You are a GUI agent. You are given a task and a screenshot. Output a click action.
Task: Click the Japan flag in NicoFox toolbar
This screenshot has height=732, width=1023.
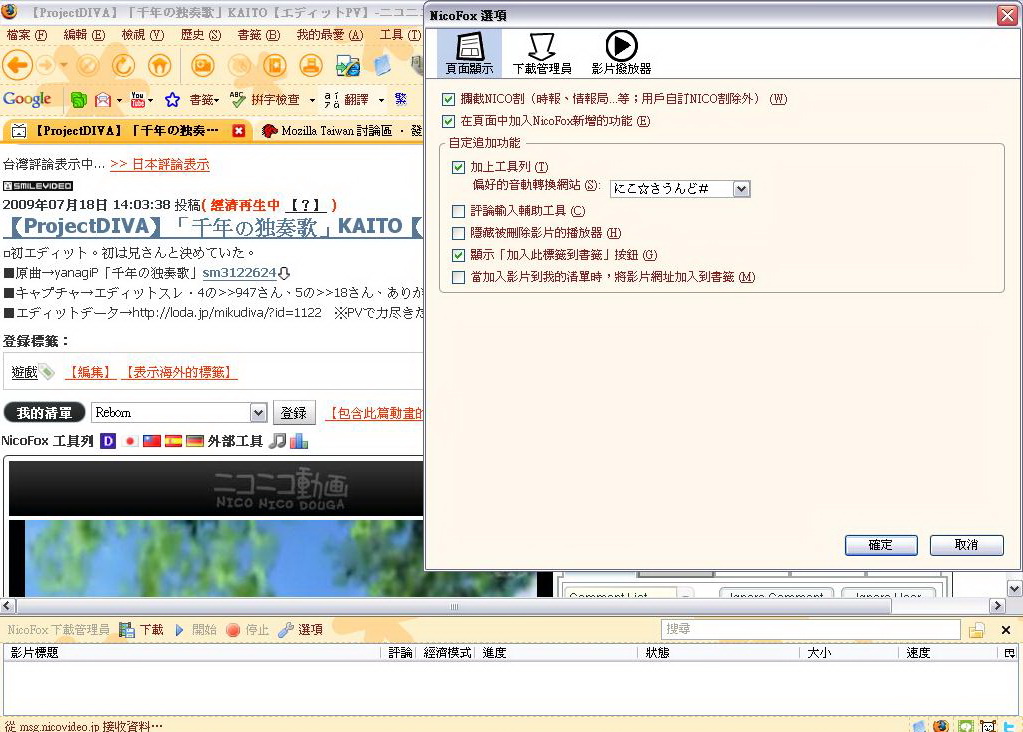pos(130,441)
